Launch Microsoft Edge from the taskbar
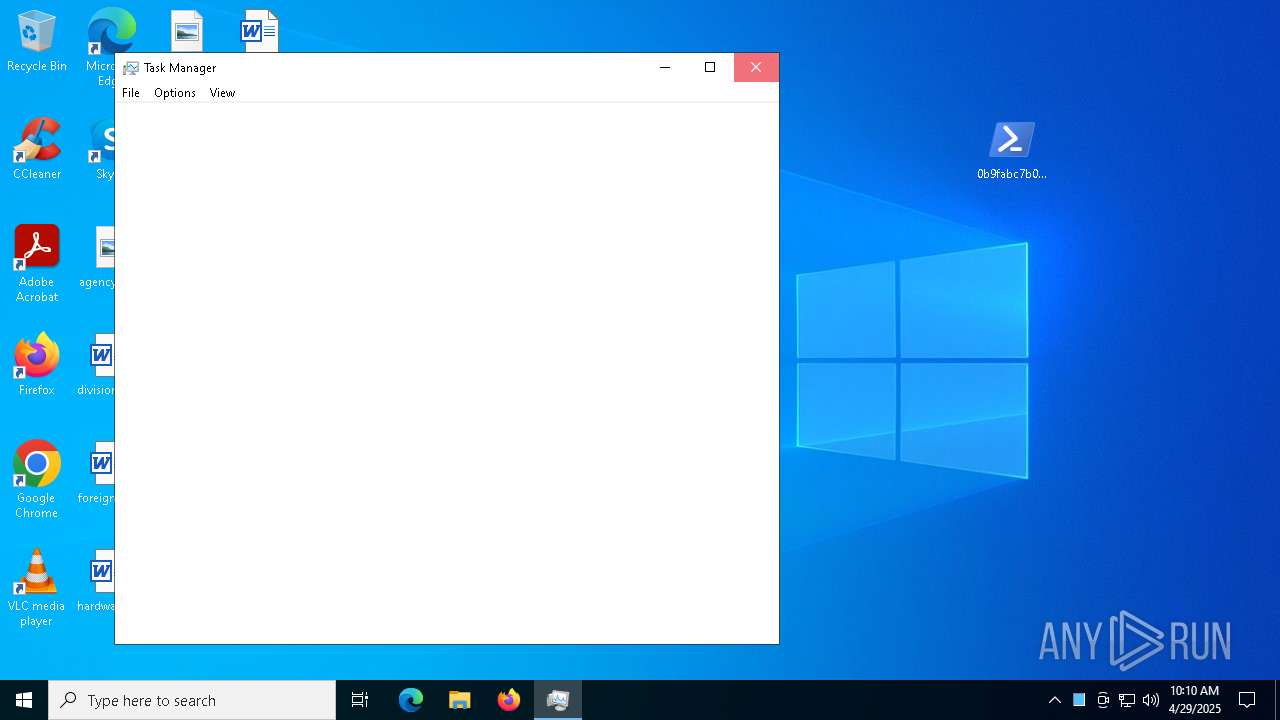Viewport: 1280px width, 720px height. pos(411,700)
